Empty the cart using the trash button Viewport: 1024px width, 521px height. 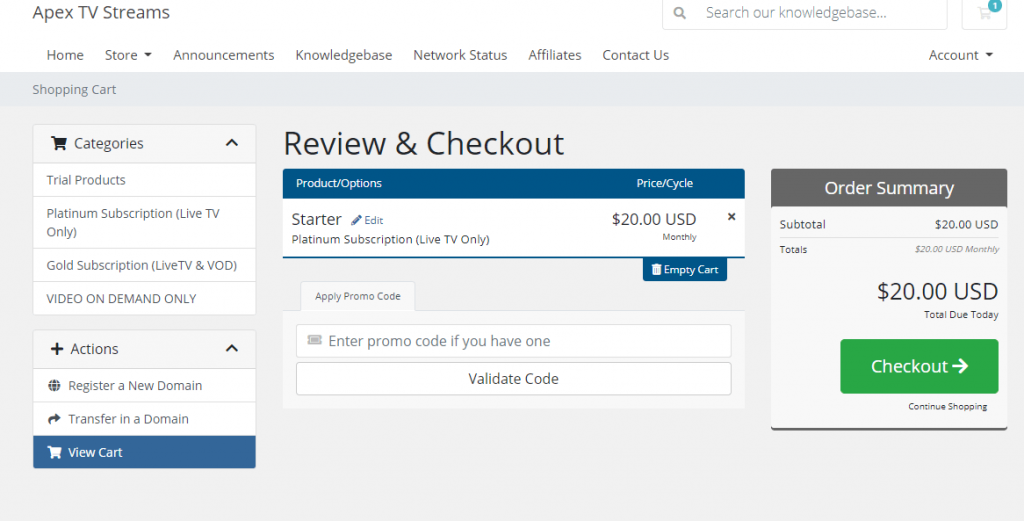tap(684, 270)
